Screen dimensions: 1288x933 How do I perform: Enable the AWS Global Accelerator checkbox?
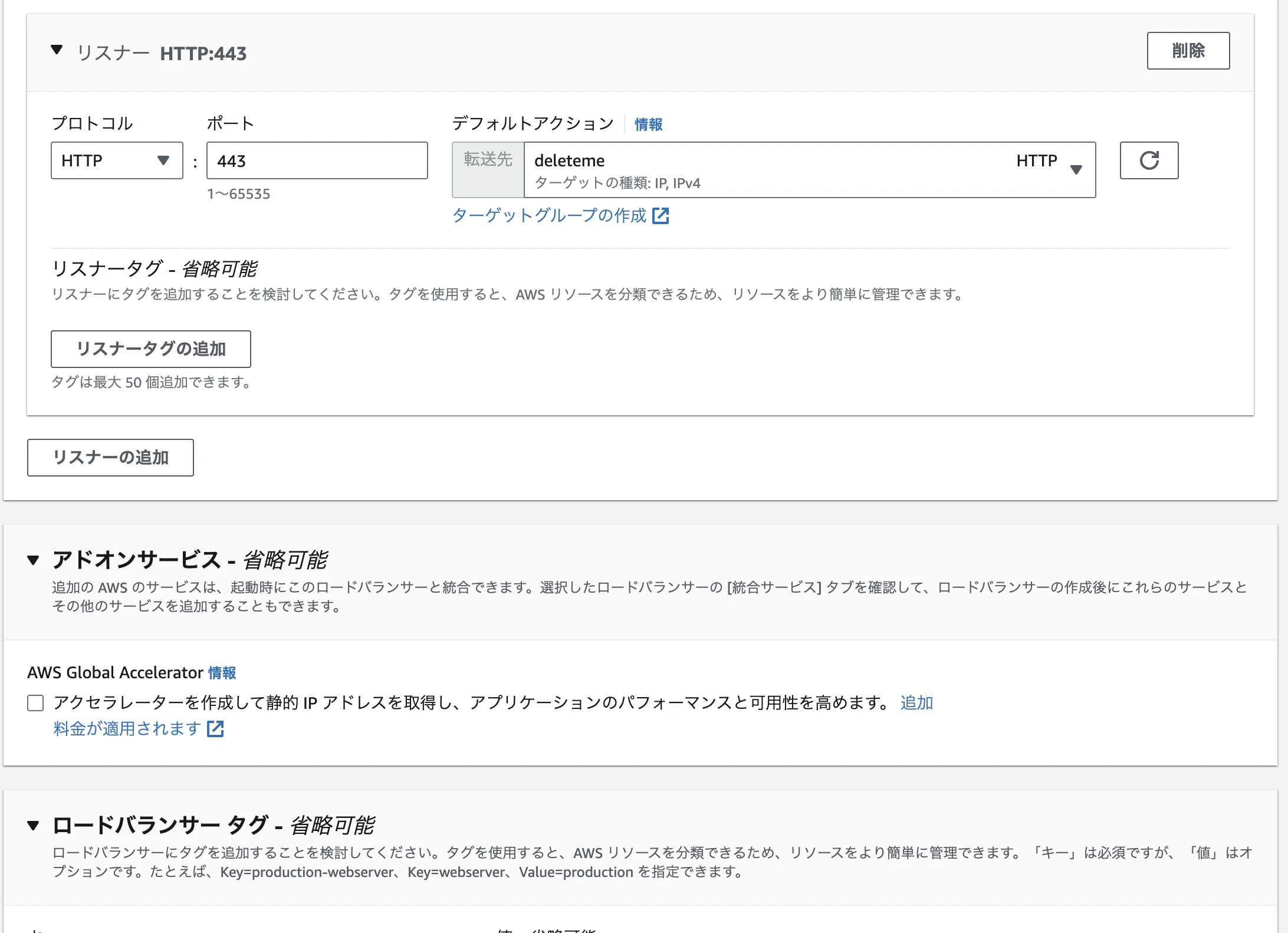pos(35,703)
